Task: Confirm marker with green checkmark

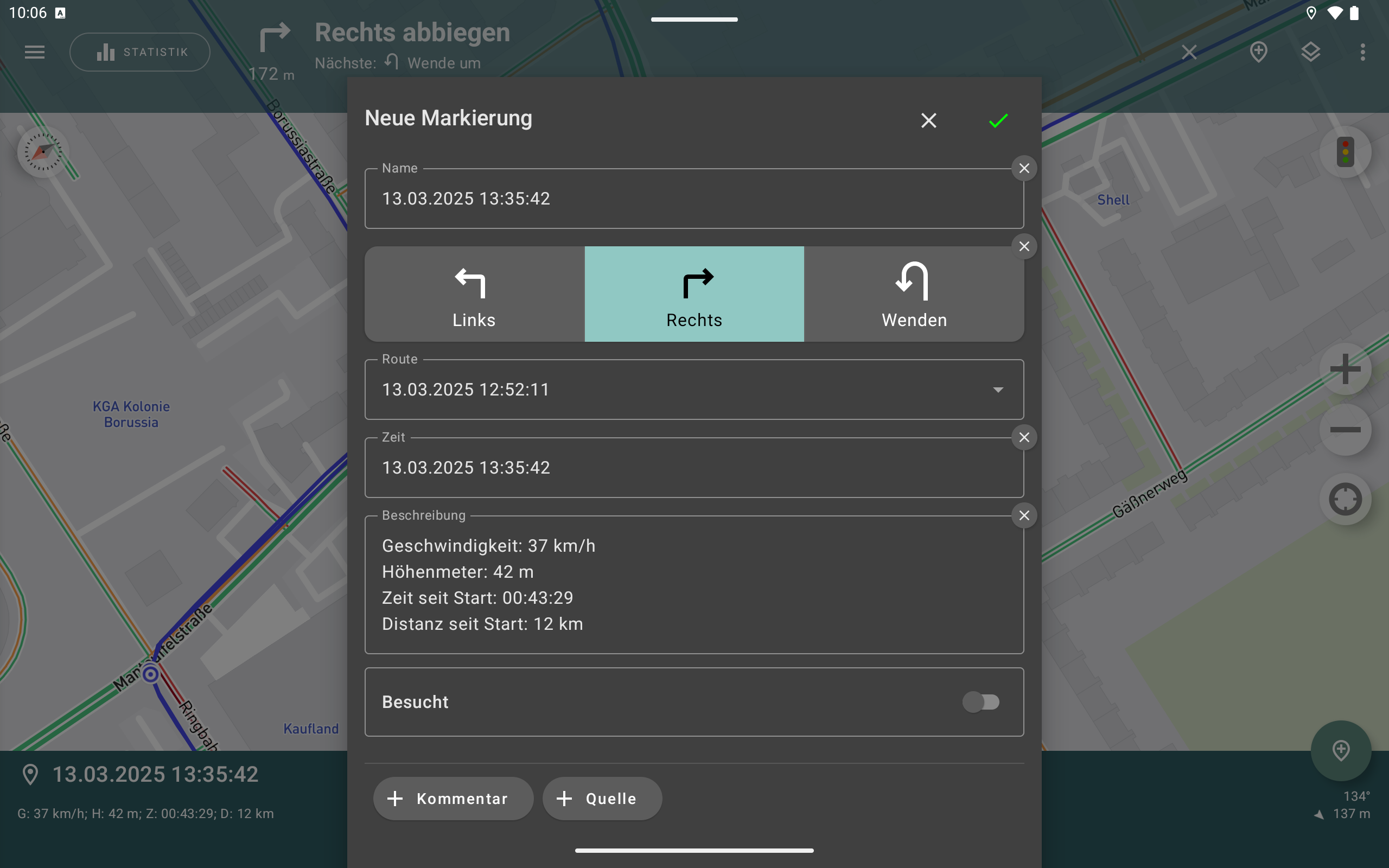Action: [x=998, y=120]
